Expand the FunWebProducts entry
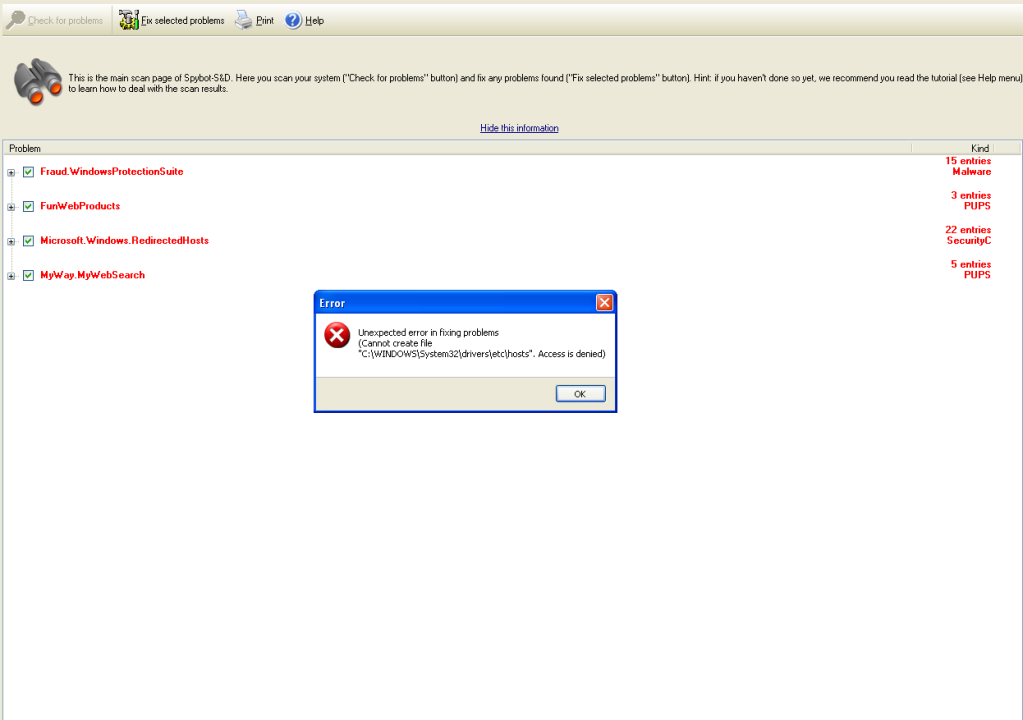This screenshot has height=720, width=1023. (11, 207)
